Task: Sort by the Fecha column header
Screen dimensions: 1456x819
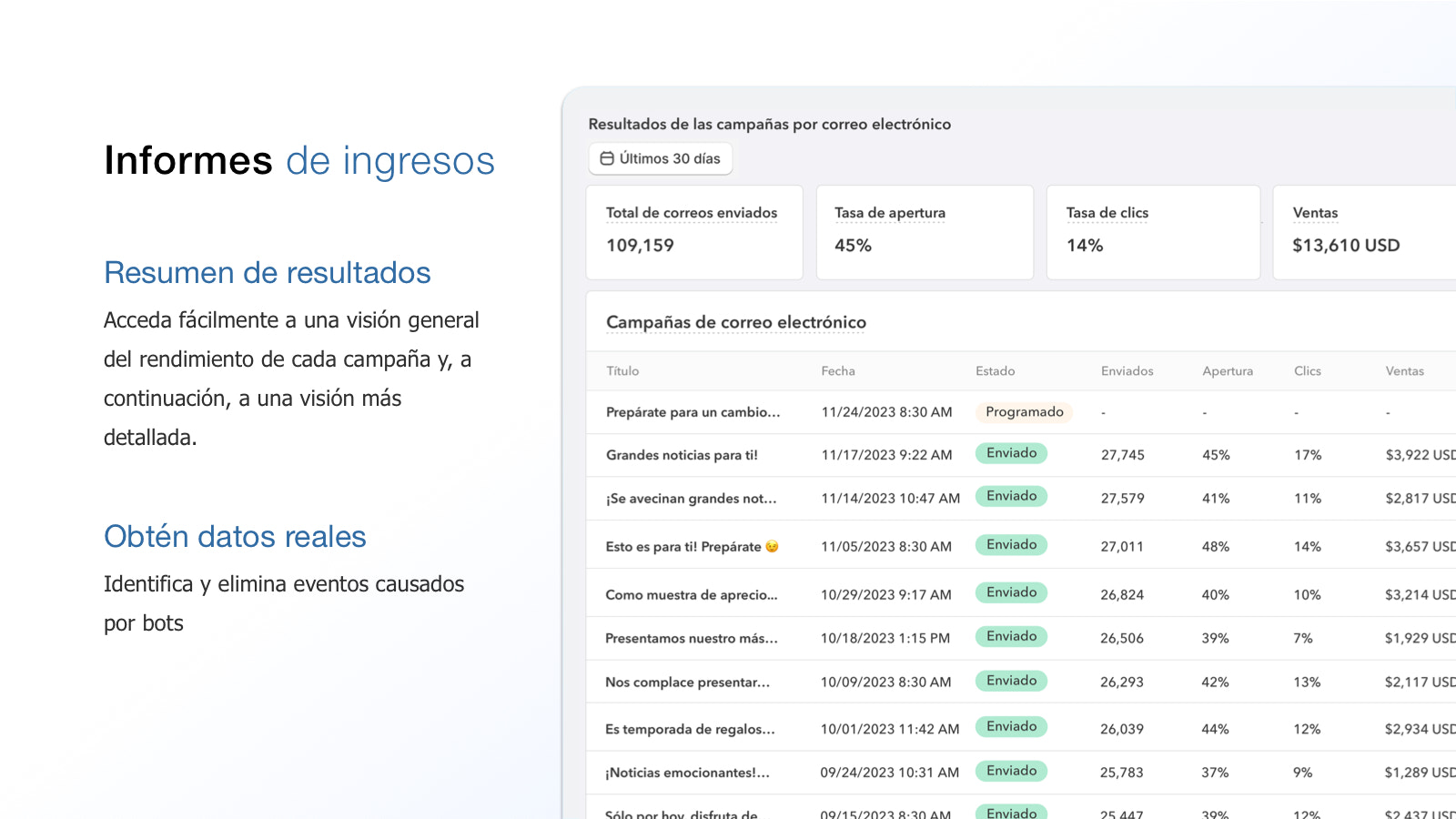Action: click(838, 371)
